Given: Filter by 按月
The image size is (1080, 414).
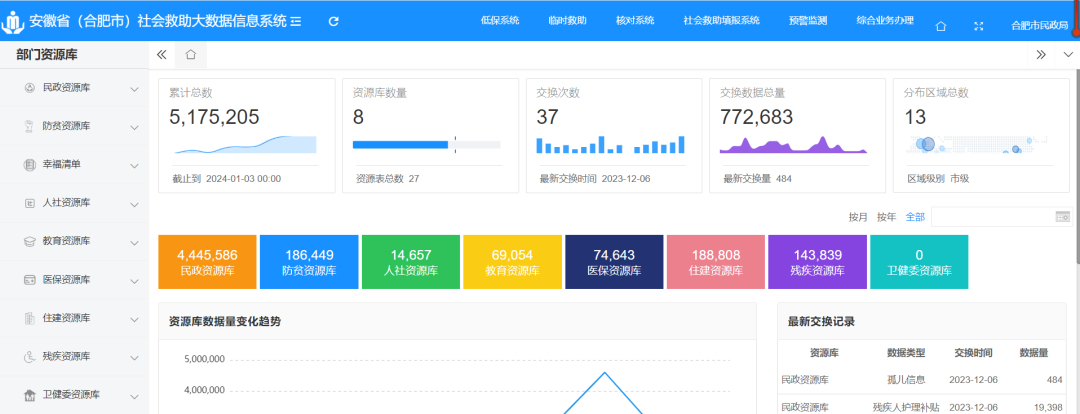Looking at the screenshot, I should point(858,217).
